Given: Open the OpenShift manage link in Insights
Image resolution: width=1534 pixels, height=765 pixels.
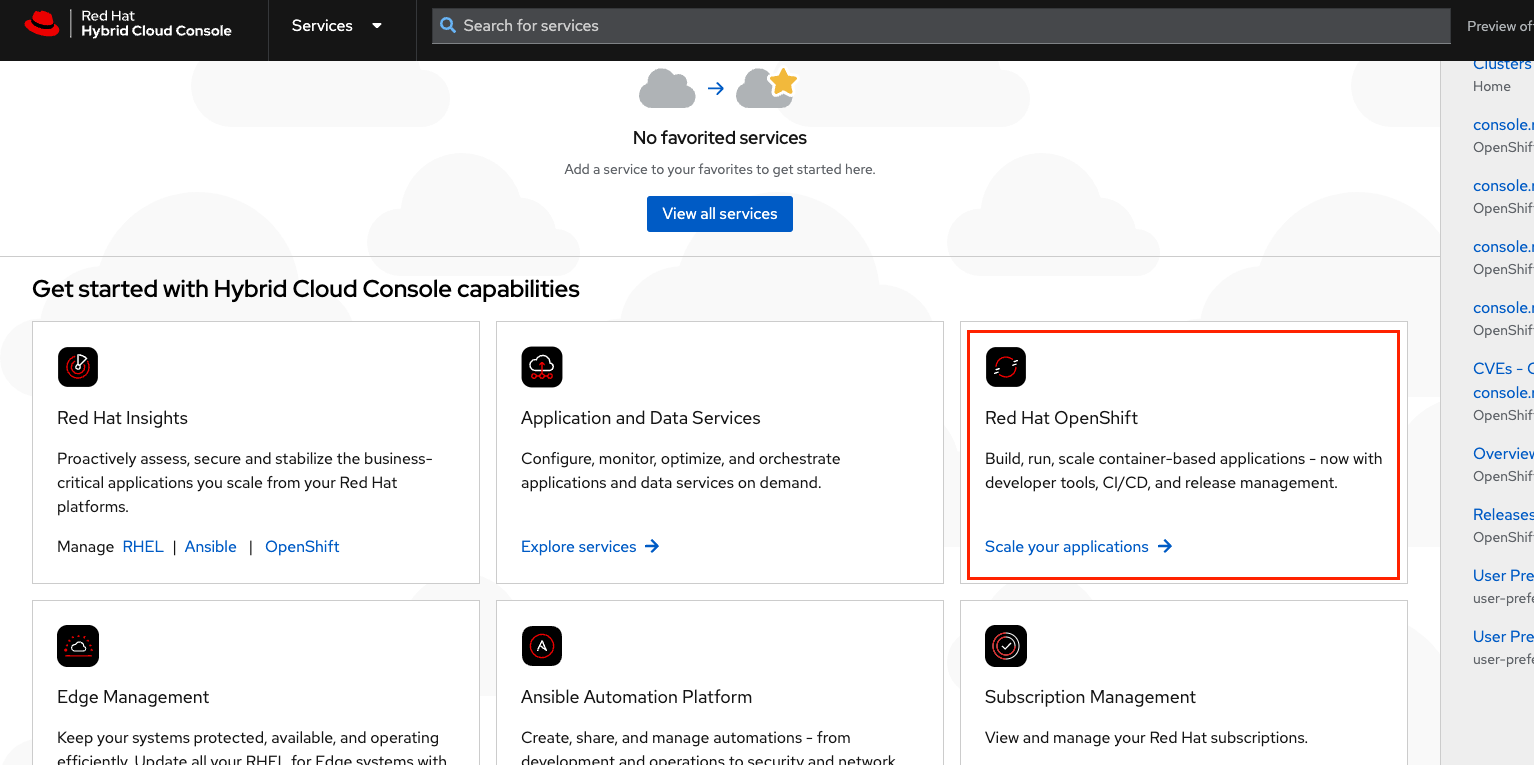Looking at the screenshot, I should pos(302,547).
